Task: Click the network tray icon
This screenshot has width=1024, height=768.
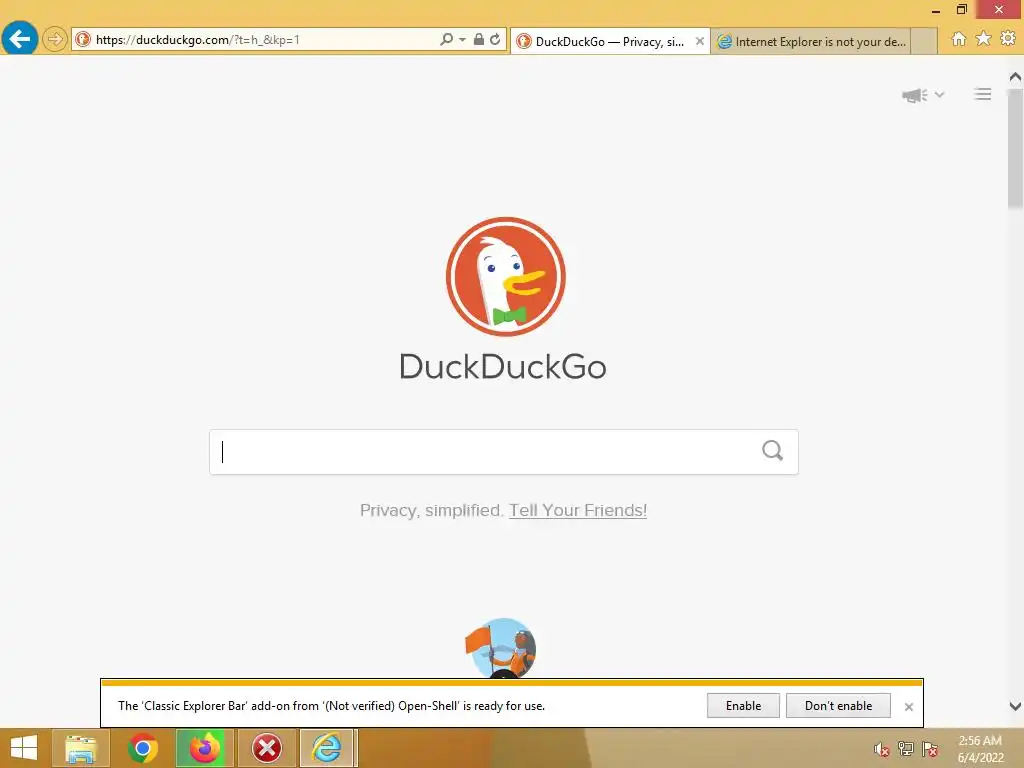Action: [906, 749]
